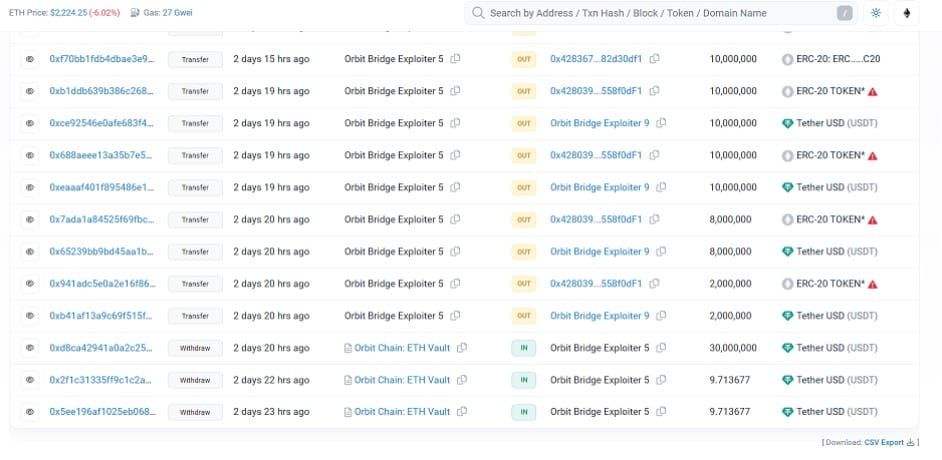Copy Orbit Bridge Exploiter 5 sender in 0xf70bb1 row

click(x=455, y=58)
